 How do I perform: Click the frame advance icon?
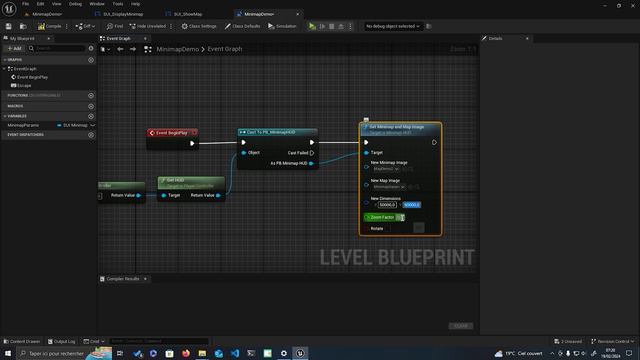tap(322, 26)
